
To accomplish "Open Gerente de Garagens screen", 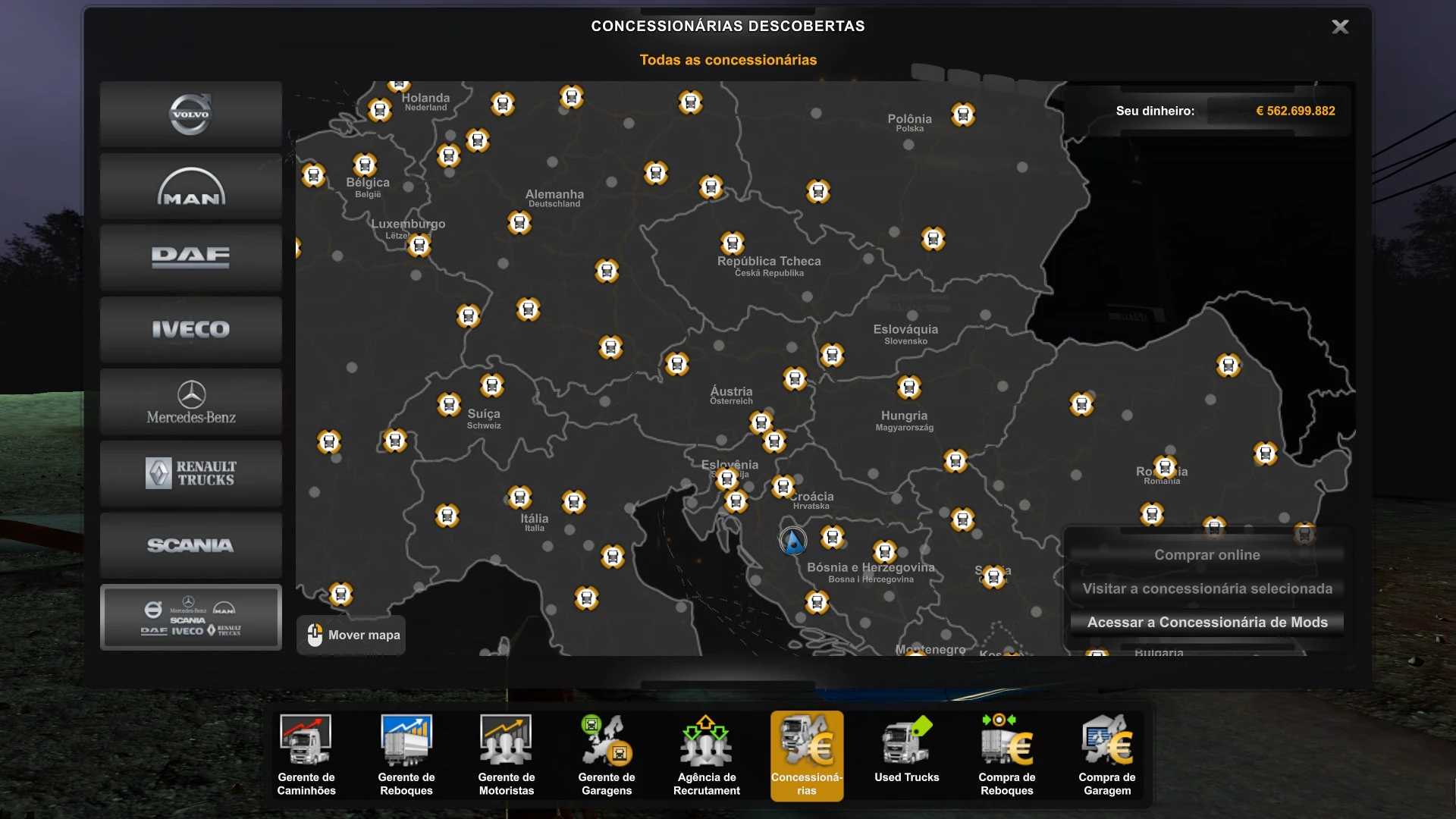I will [606, 755].
